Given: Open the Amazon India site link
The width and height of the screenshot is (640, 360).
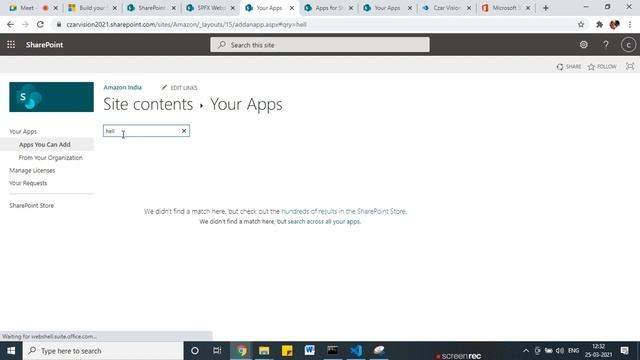Looking at the screenshot, I should 122,87.
